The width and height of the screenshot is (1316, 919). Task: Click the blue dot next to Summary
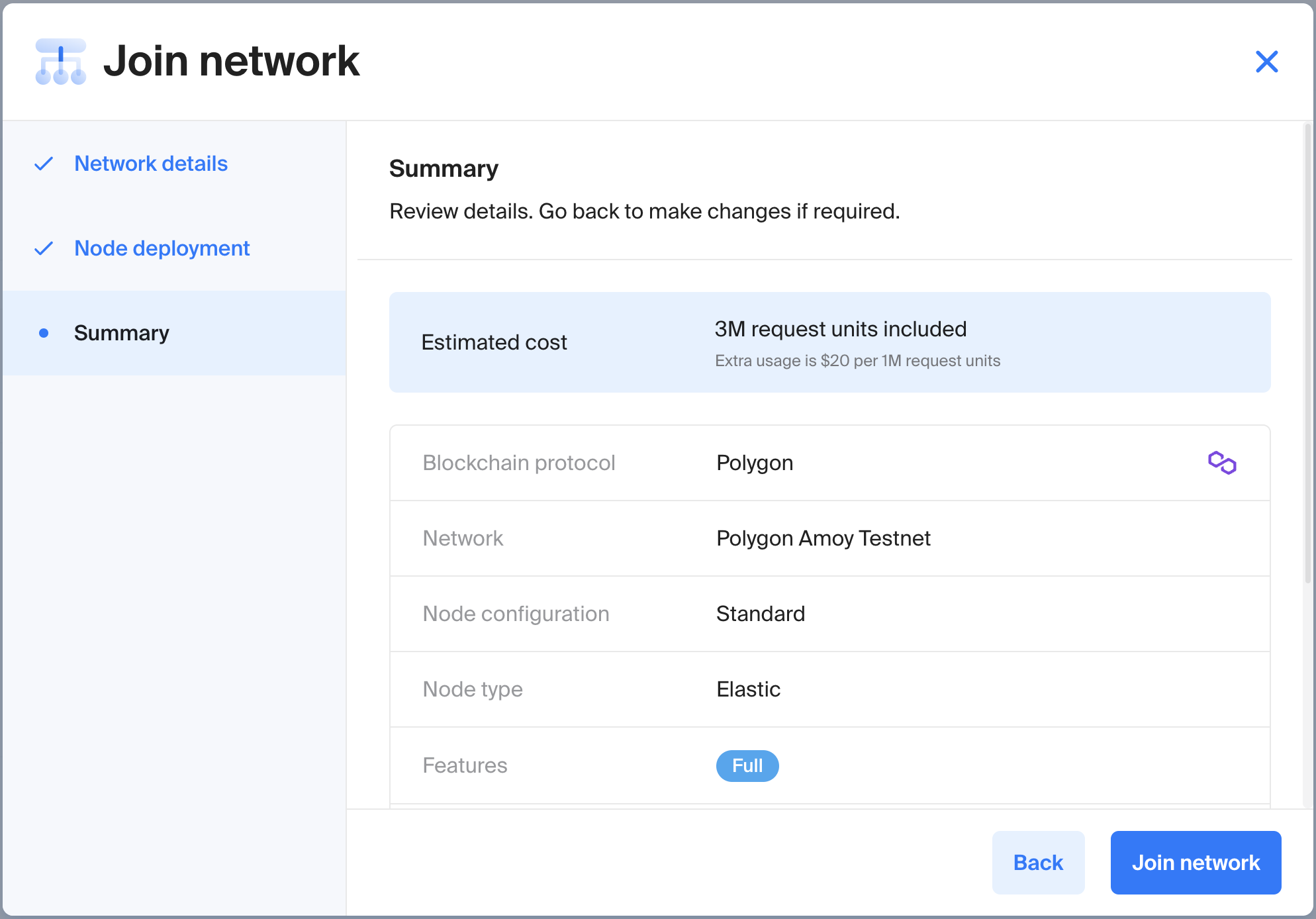pyautogui.click(x=44, y=333)
